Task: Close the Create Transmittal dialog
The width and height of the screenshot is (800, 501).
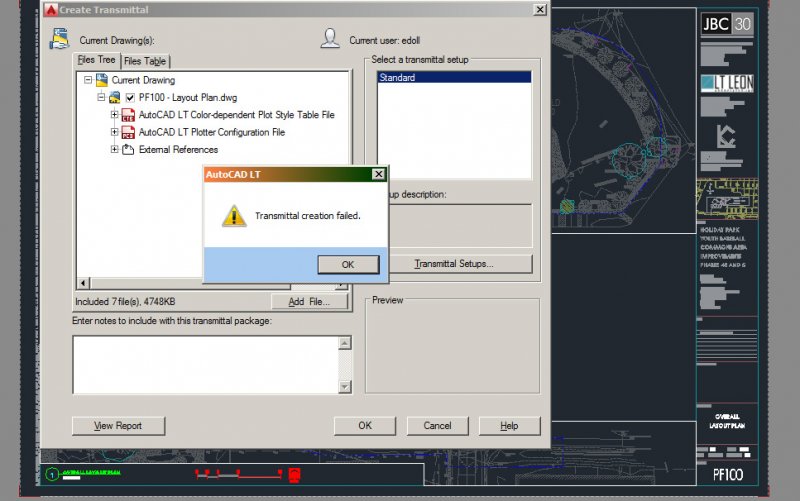Action: 540,10
